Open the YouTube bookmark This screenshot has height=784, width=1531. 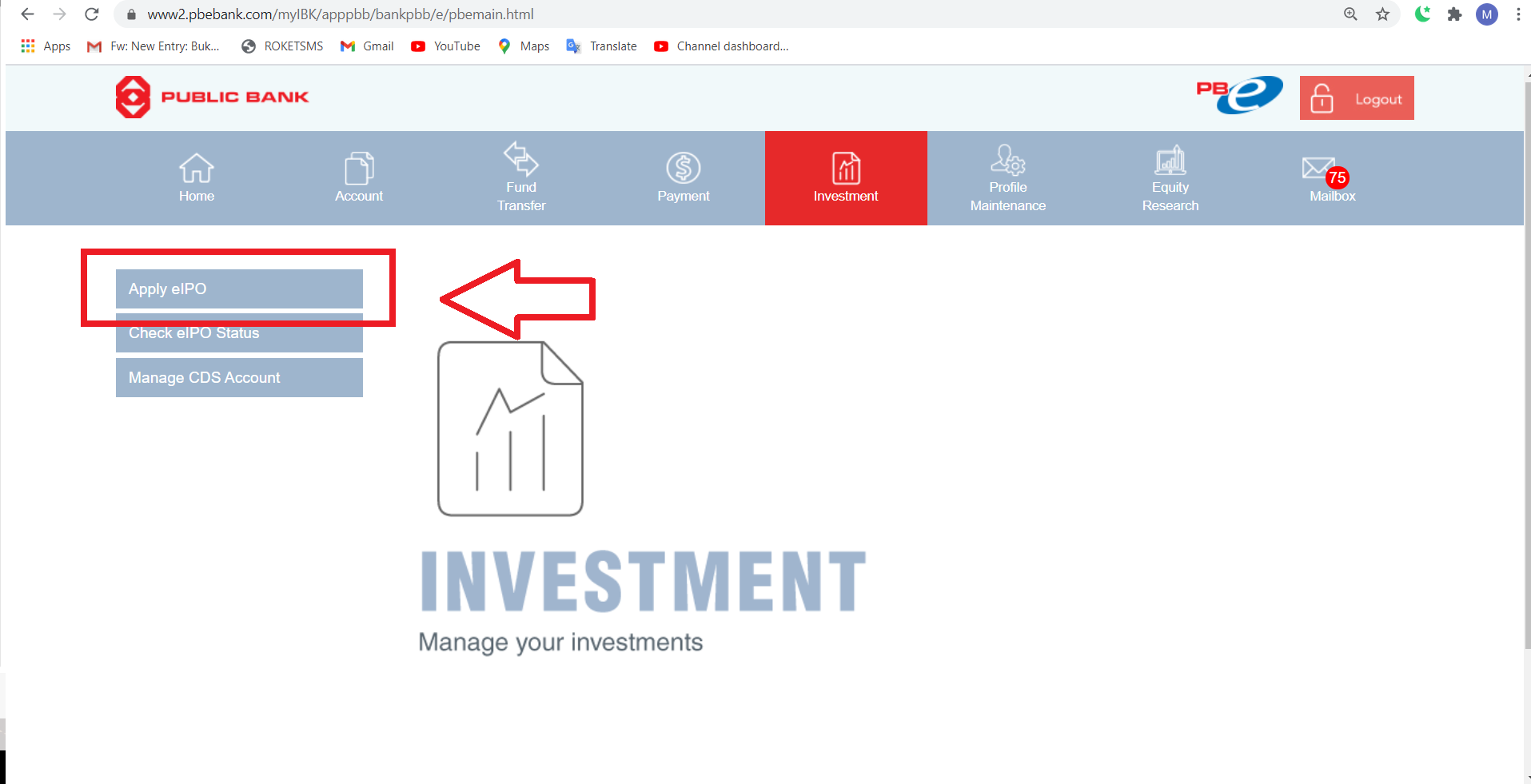pos(446,46)
